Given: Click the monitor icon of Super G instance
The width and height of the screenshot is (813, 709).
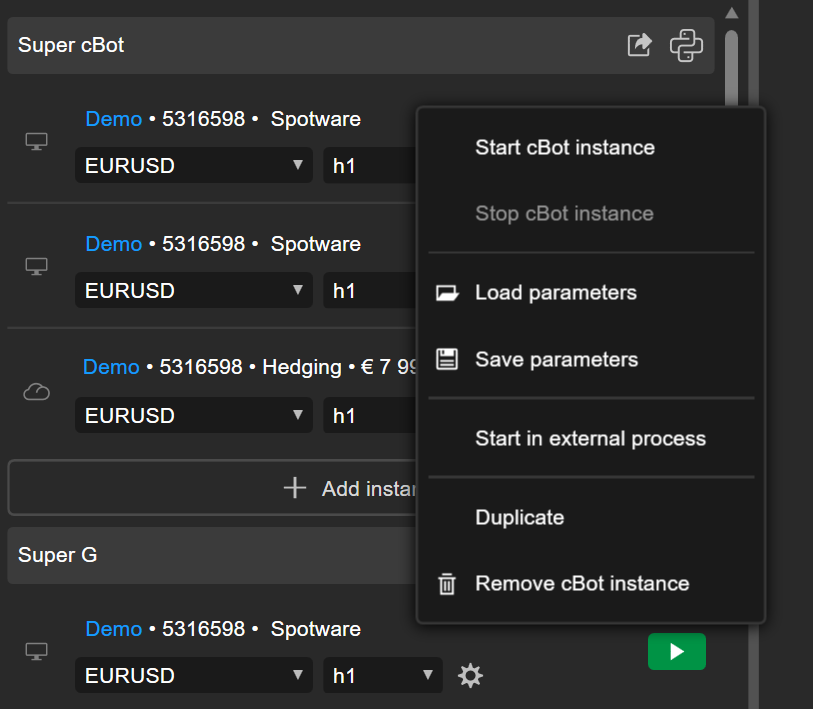Looking at the screenshot, I should (x=36, y=652).
